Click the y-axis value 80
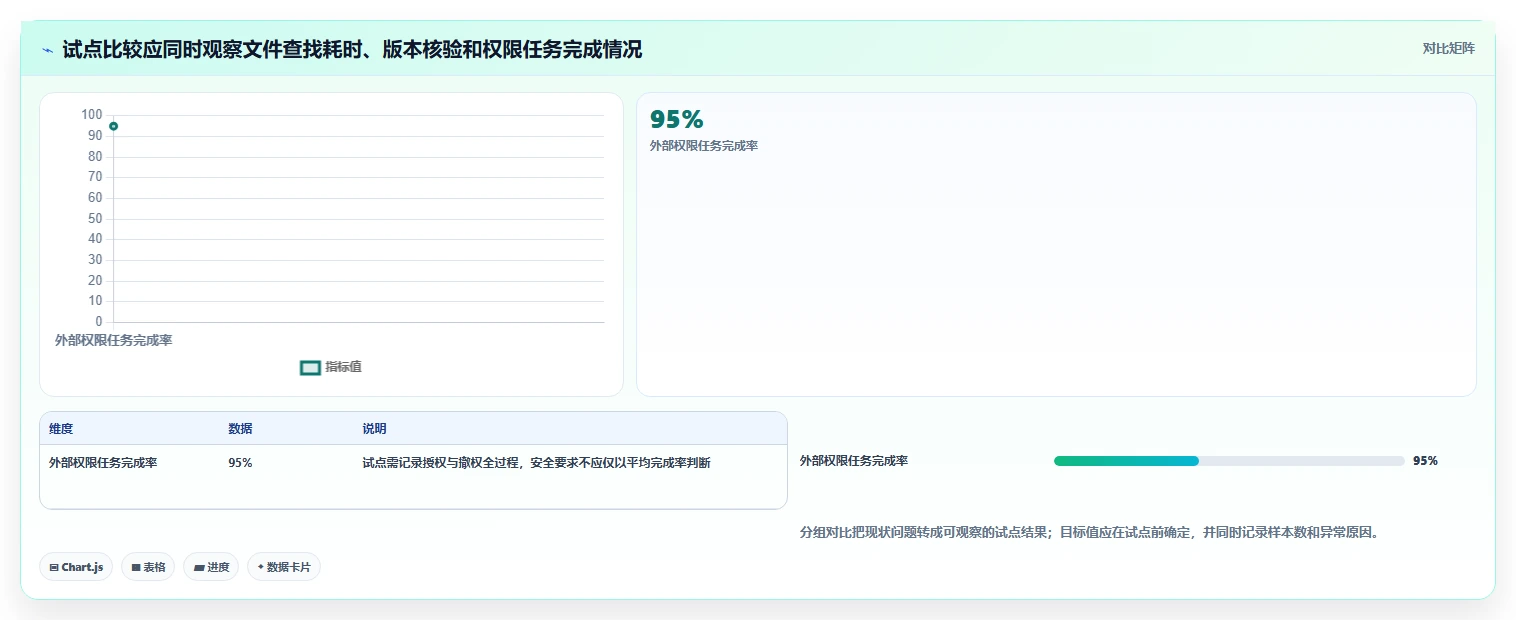The image size is (1516, 620). point(95,157)
